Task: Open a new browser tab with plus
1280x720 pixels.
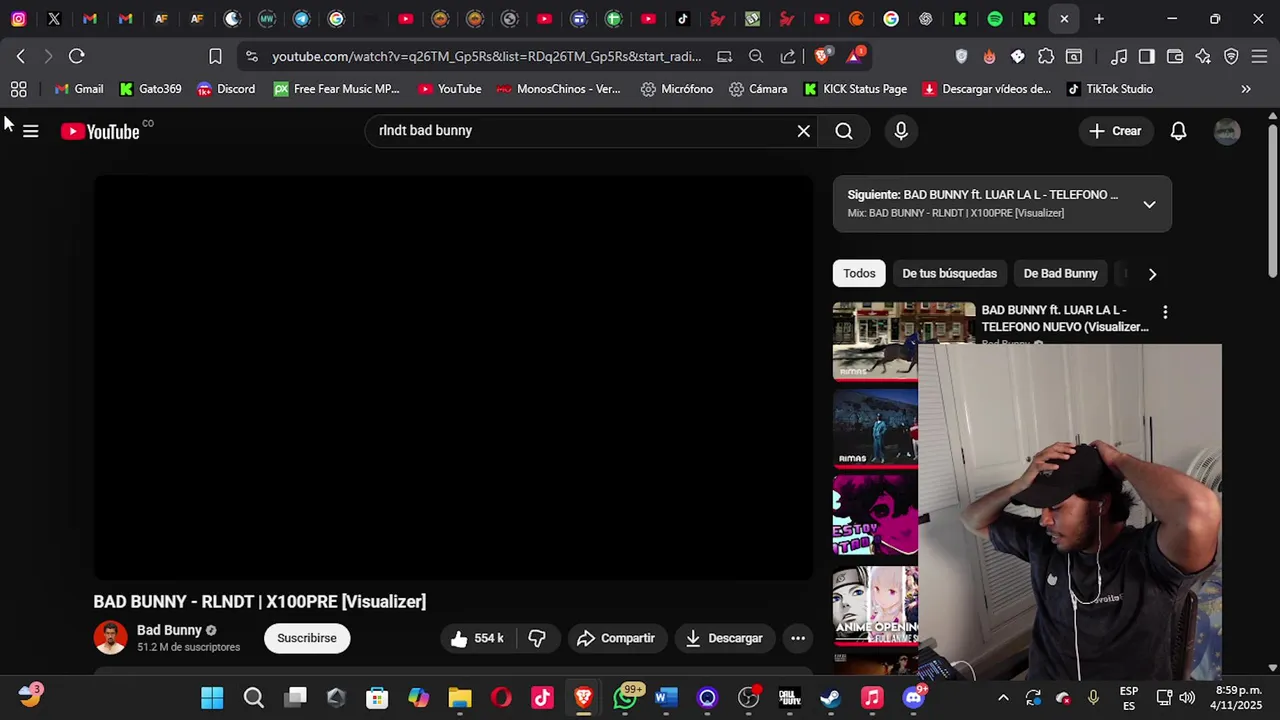Action: tap(1098, 19)
